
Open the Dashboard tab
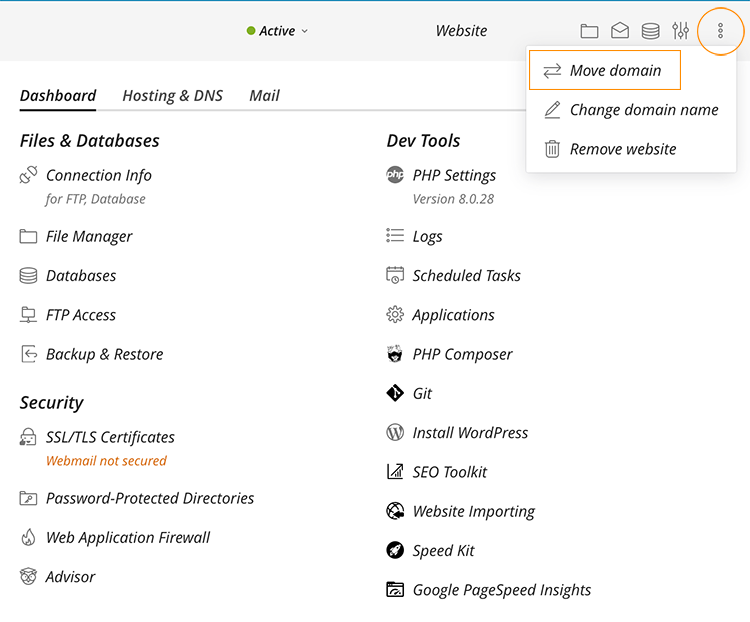tap(58, 96)
